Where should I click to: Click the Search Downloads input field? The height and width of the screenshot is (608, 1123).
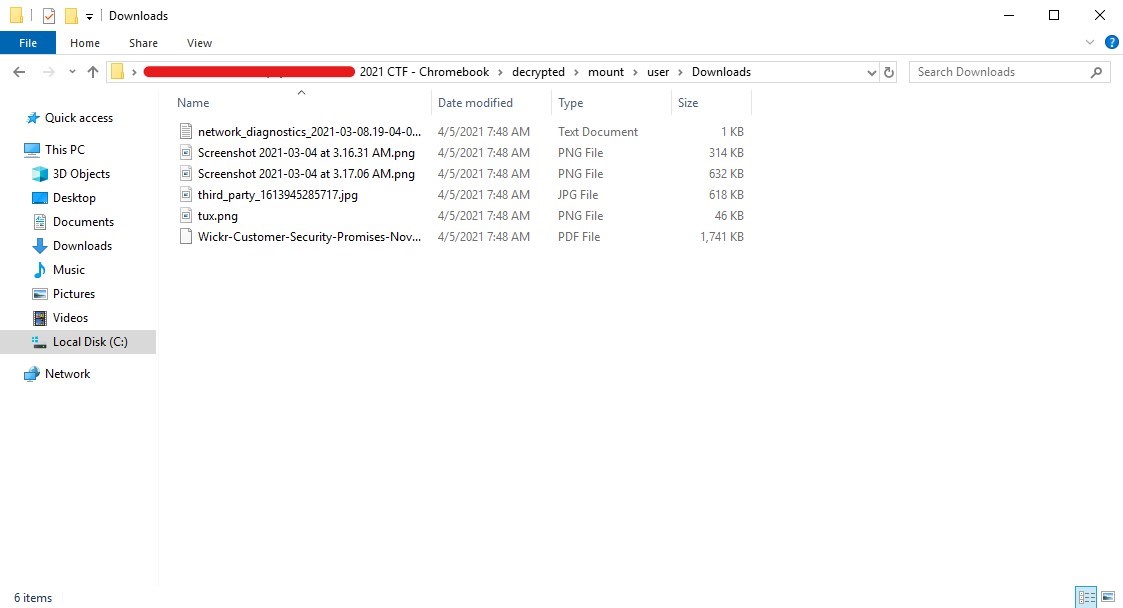click(x=1000, y=72)
